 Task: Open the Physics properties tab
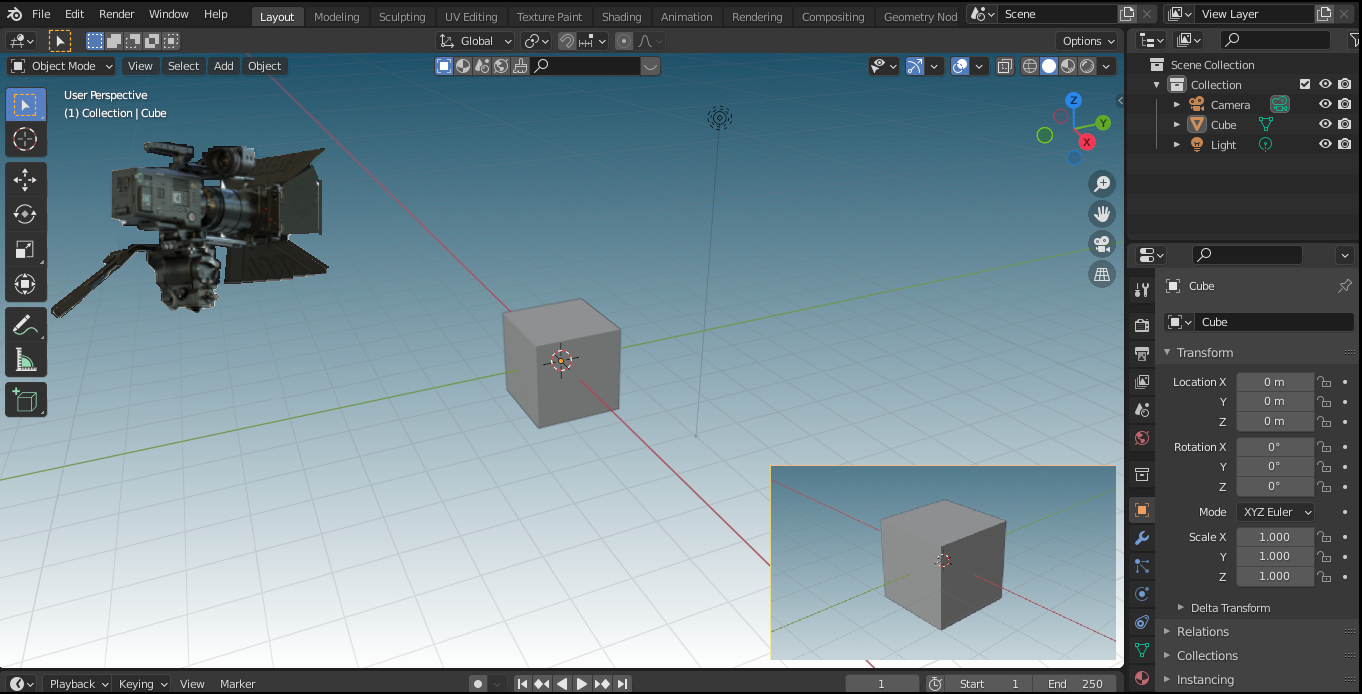(x=1142, y=594)
